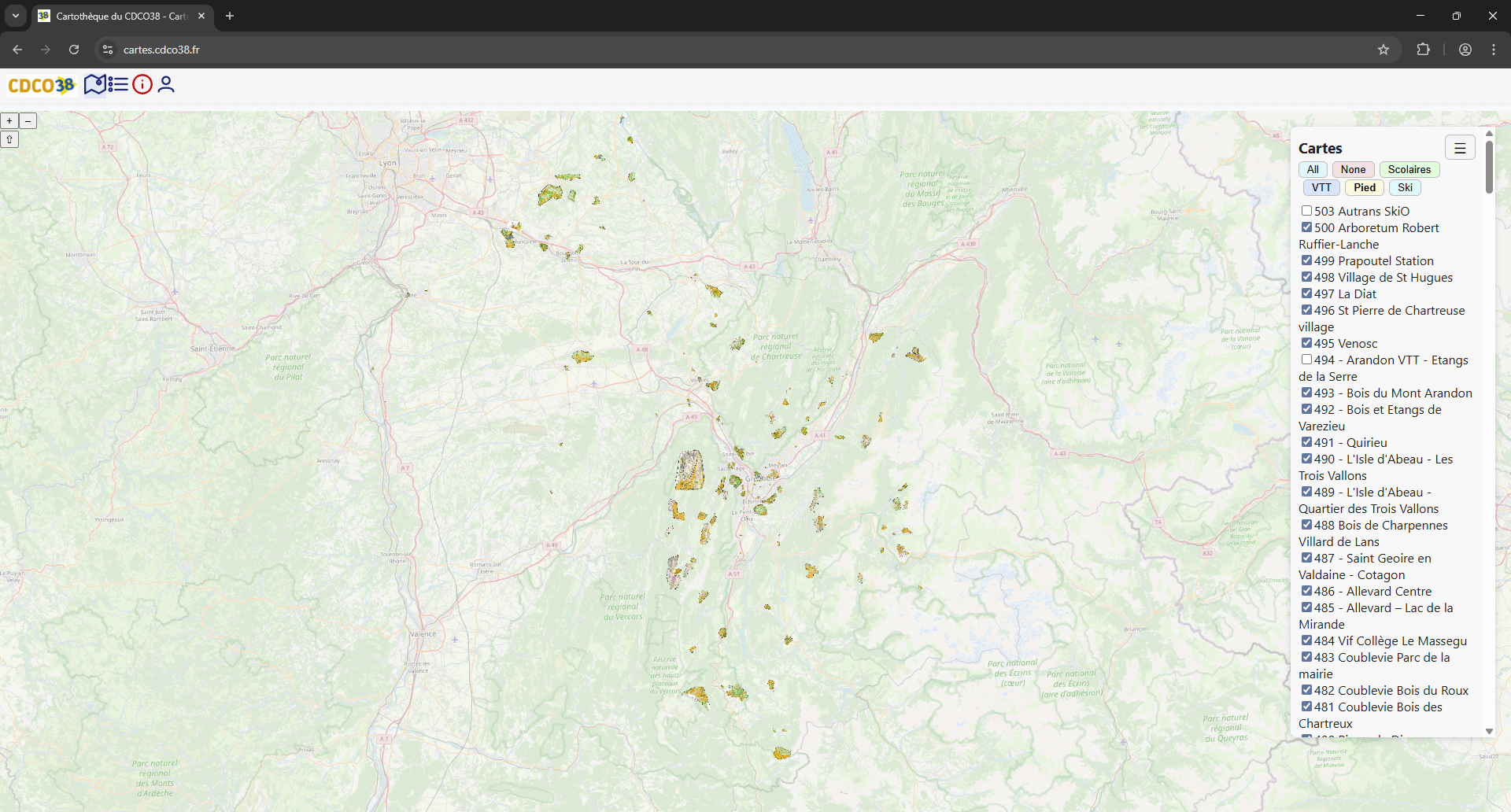Open the user account icon
Viewport: 1511px width, 812px height.
click(166, 84)
